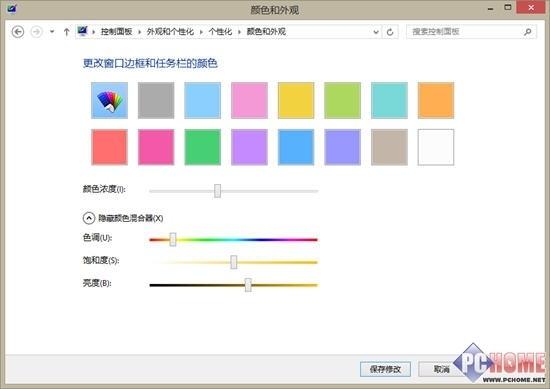Click the 取消 button
Viewport: 550px width, 389px height.
coord(442,369)
